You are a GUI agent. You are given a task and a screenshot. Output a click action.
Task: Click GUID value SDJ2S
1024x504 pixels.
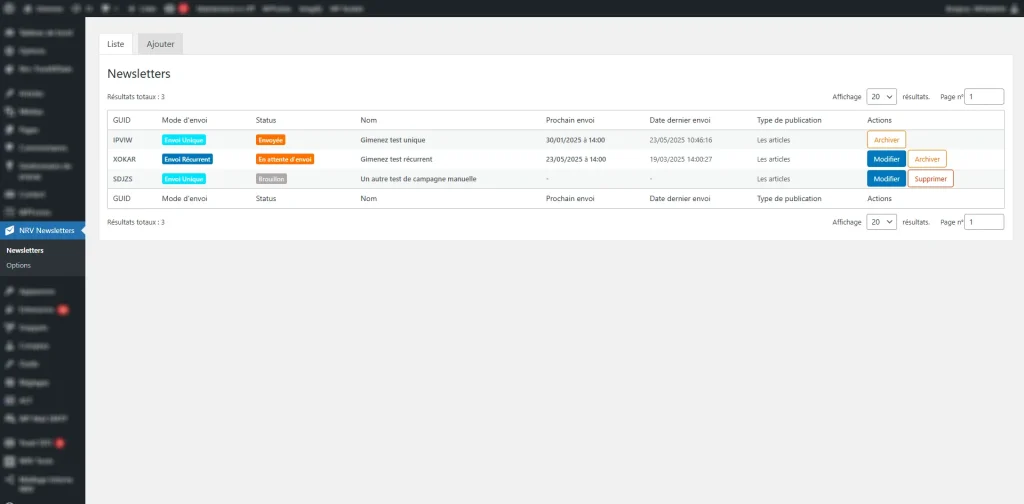tap(123, 179)
